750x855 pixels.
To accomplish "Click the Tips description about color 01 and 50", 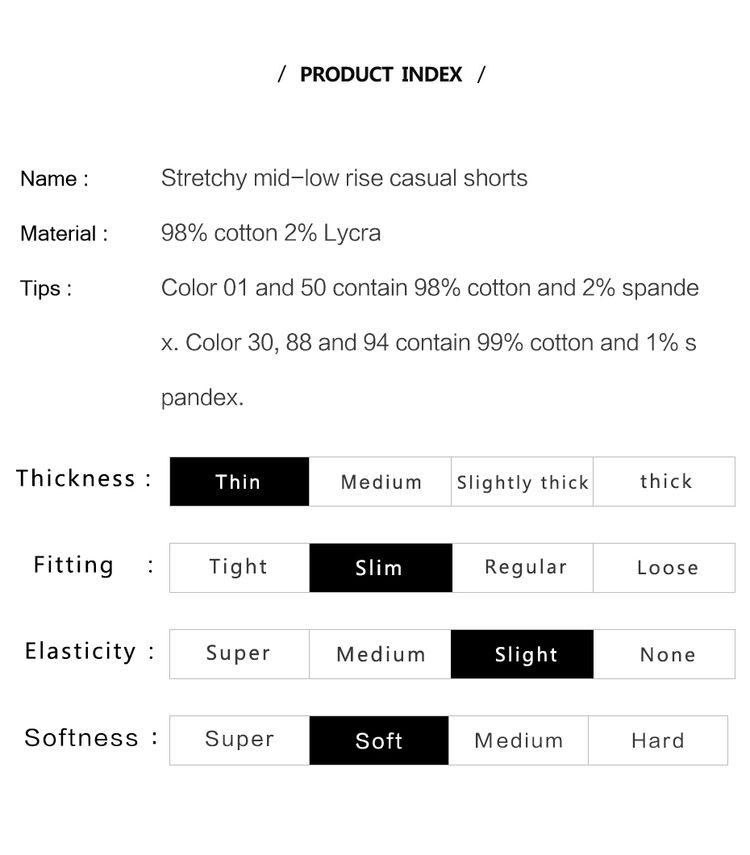I will click(x=430, y=342).
